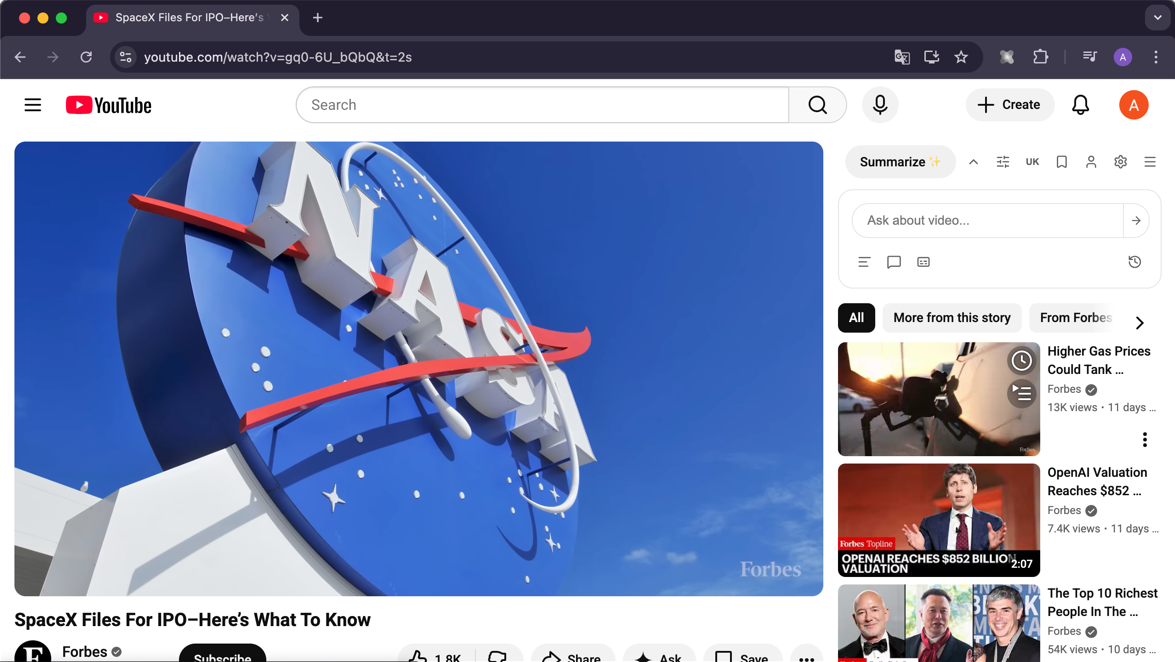Screen dimensions: 1175x662
Task: Open the Top 10 Richest People thumbnail
Action: pos(939,623)
